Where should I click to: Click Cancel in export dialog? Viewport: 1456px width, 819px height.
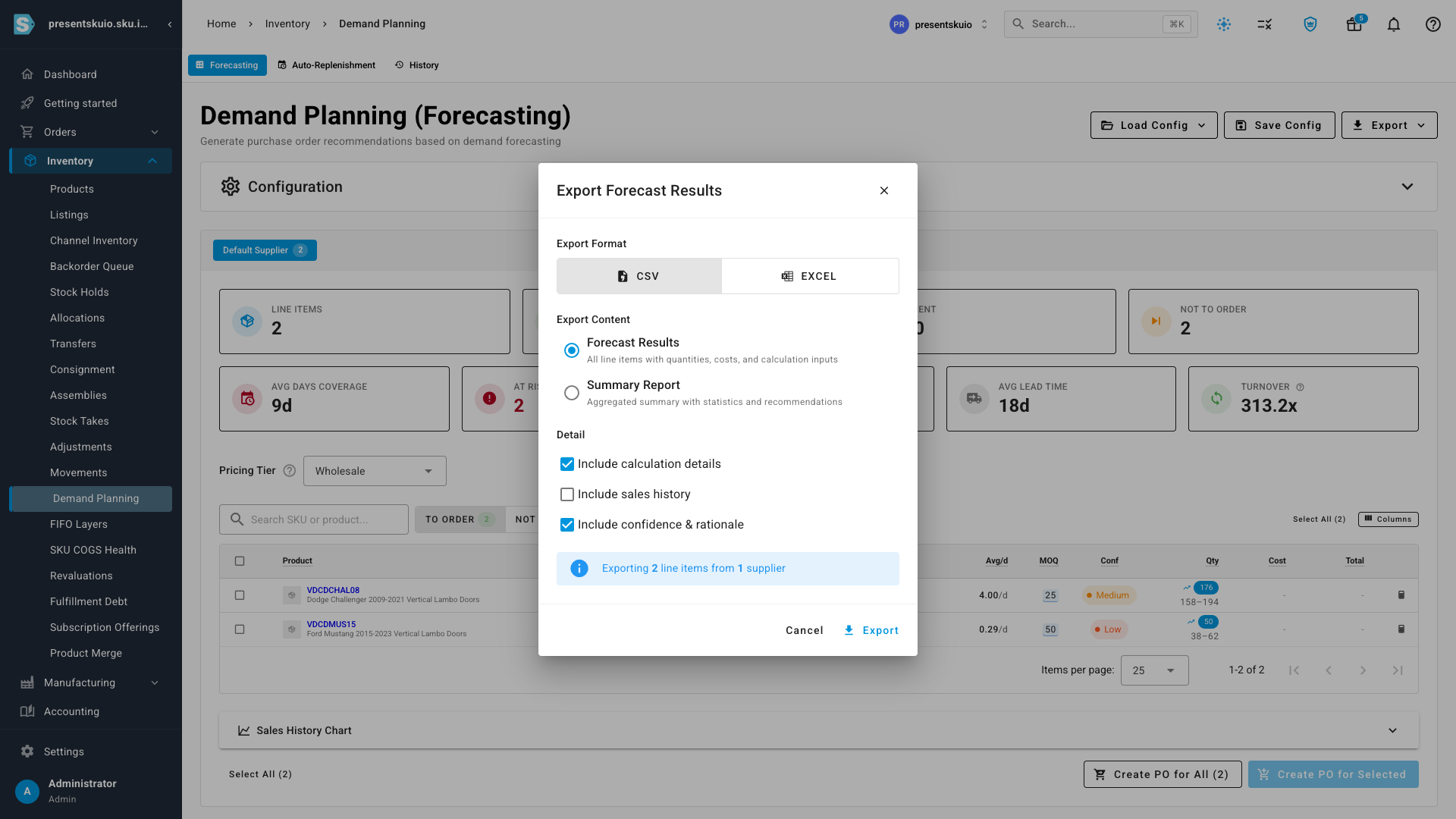805,630
